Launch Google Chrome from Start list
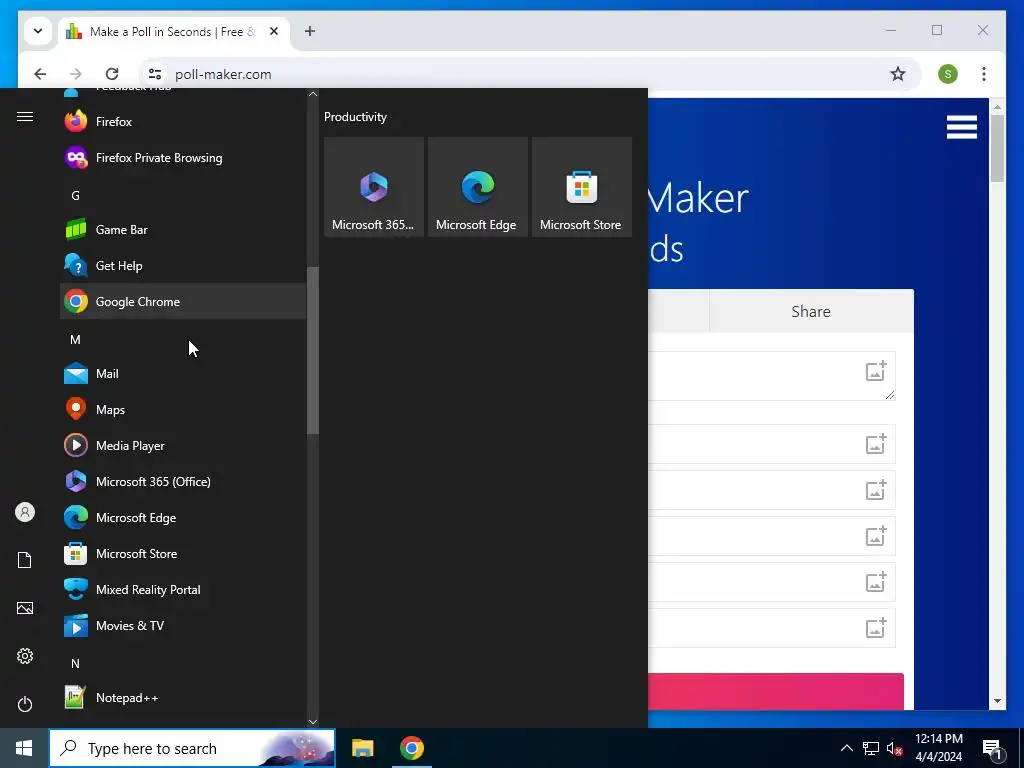This screenshot has height=768, width=1024. pyautogui.click(x=183, y=302)
